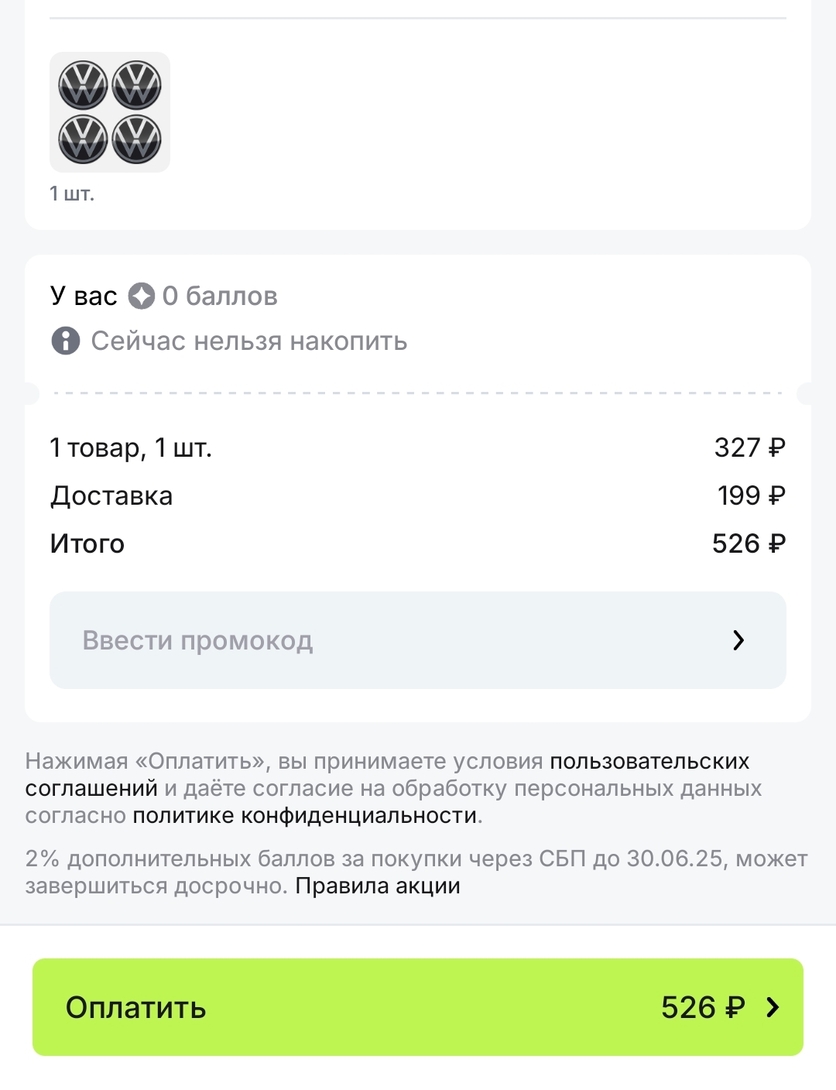This screenshot has height=1090, width=836.
Task: Tap the bold 526 ₽ total in summary
Action: pyautogui.click(x=748, y=544)
